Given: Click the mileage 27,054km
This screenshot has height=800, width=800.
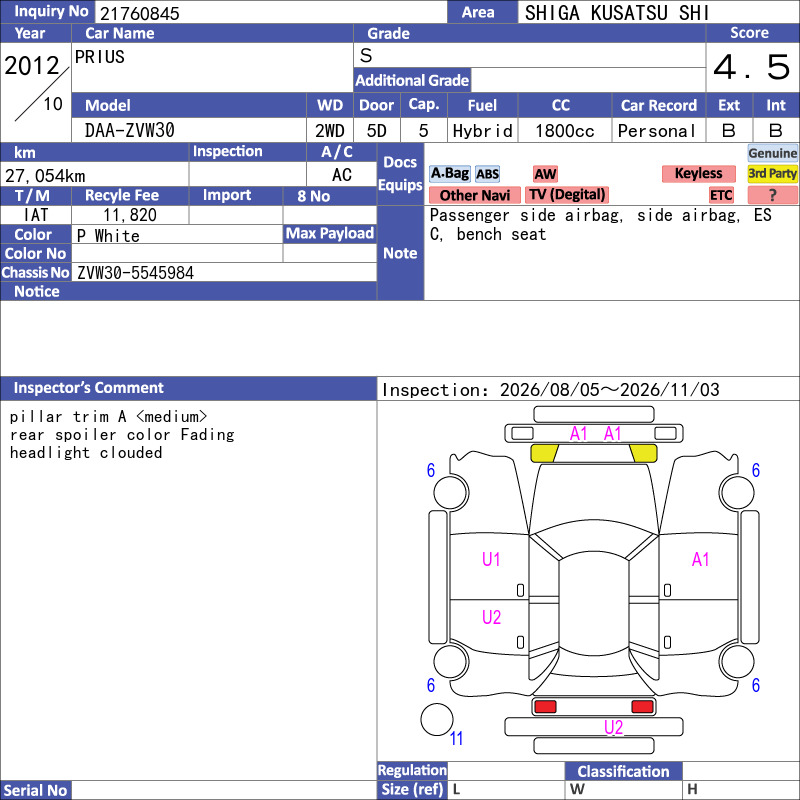Looking at the screenshot, I should [45, 176].
